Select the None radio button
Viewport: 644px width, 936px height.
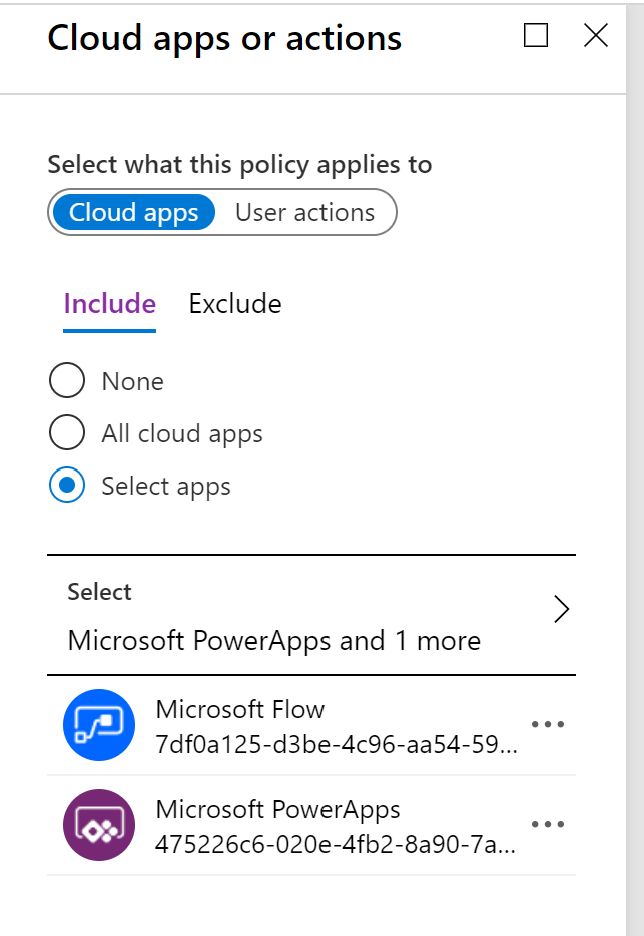[66, 380]
